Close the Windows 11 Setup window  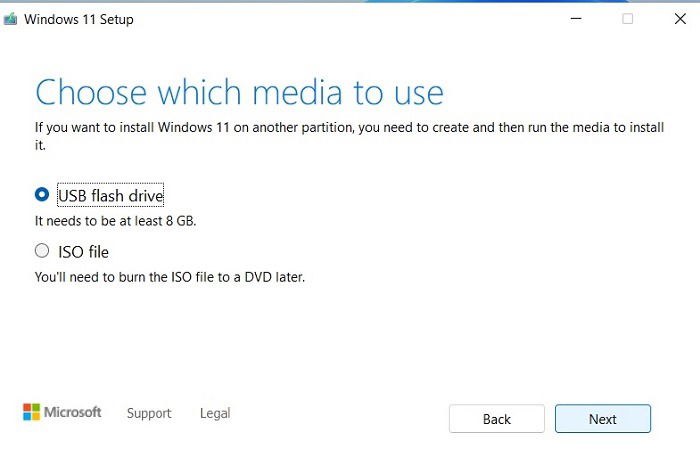click(x=680, y=19)
